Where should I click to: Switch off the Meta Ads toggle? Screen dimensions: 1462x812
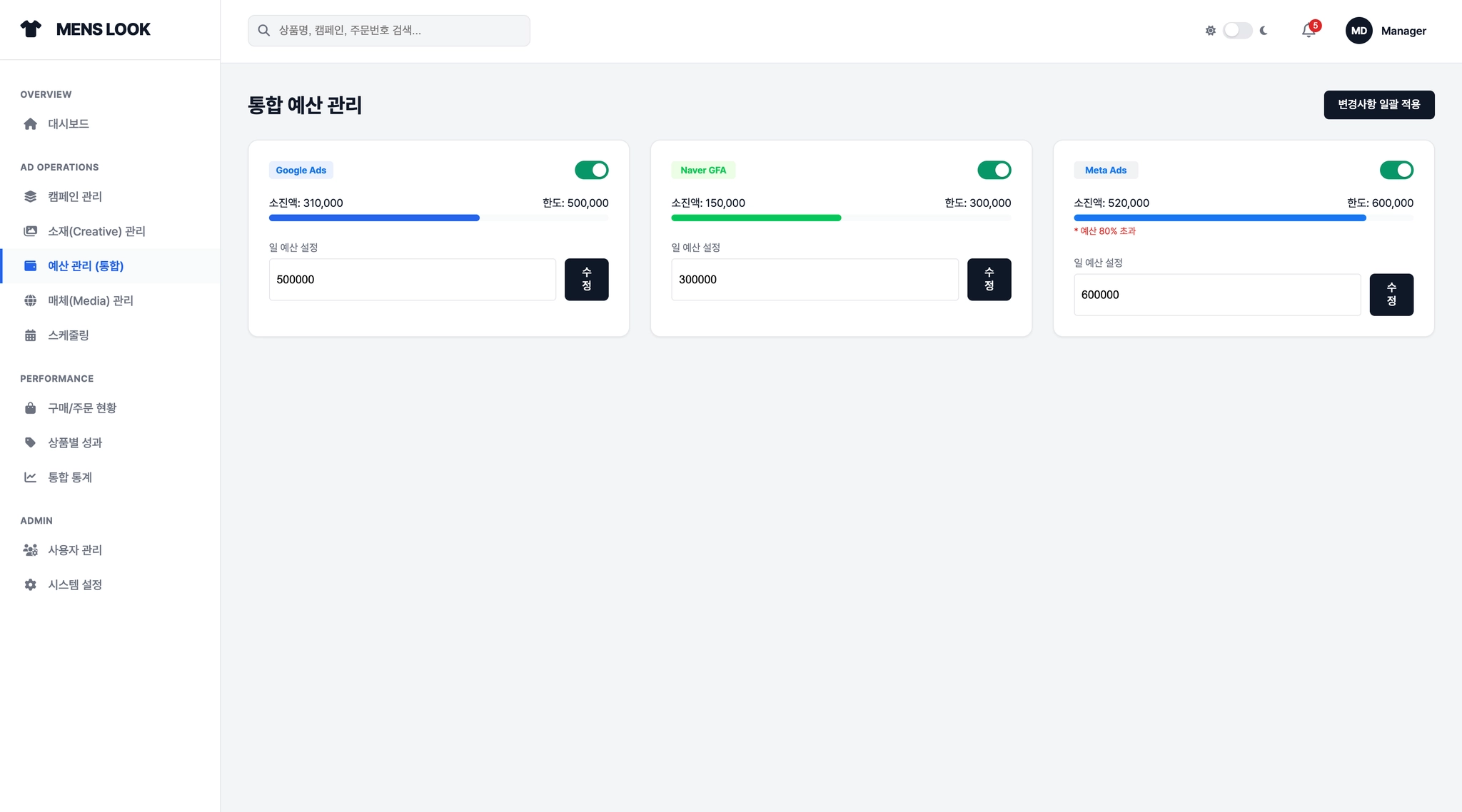(1396, 170)
